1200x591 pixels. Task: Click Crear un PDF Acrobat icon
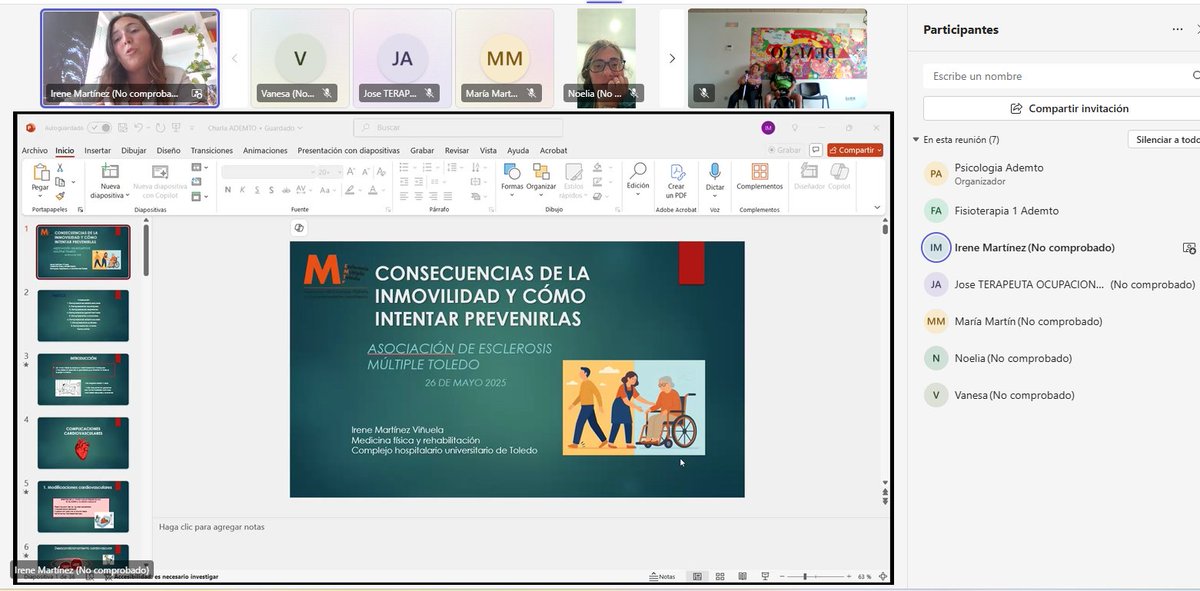pos(677,171)
